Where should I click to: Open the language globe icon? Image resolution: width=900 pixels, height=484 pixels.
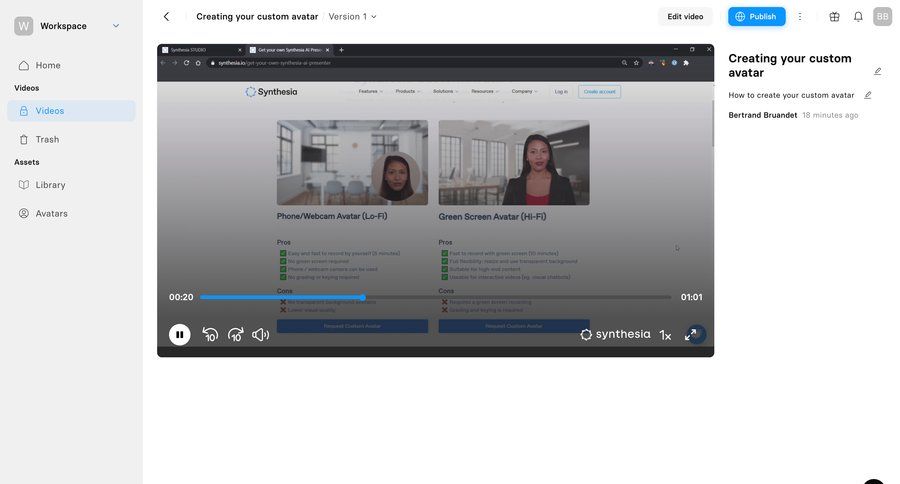point(834,16)
